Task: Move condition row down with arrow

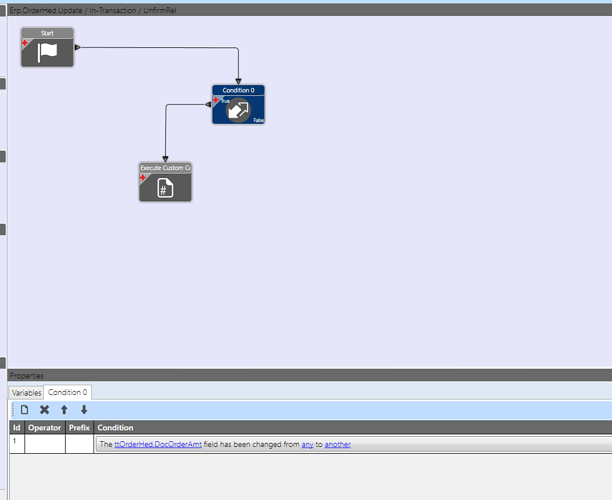Action: [x=84, y=409]
